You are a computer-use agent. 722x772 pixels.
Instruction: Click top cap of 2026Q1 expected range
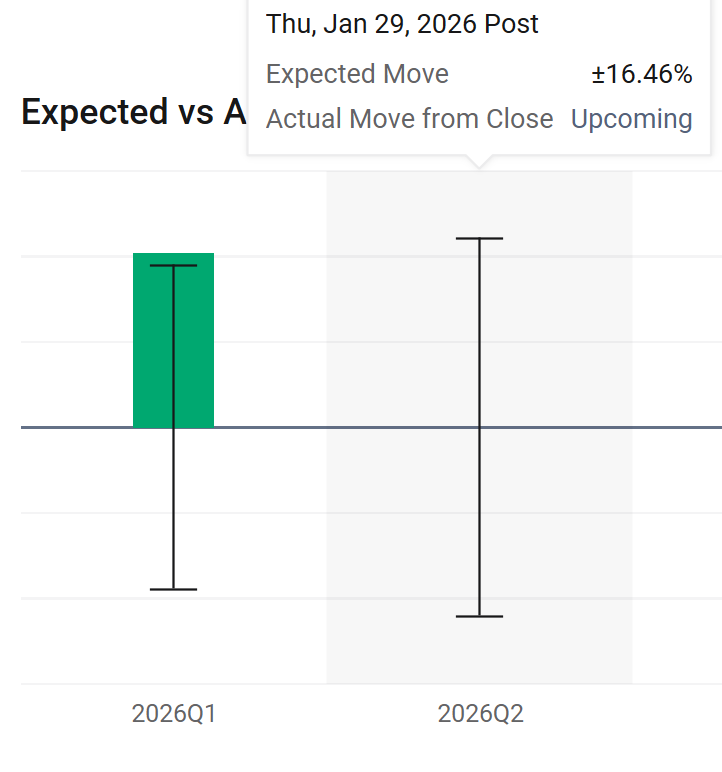pos(173,265)
